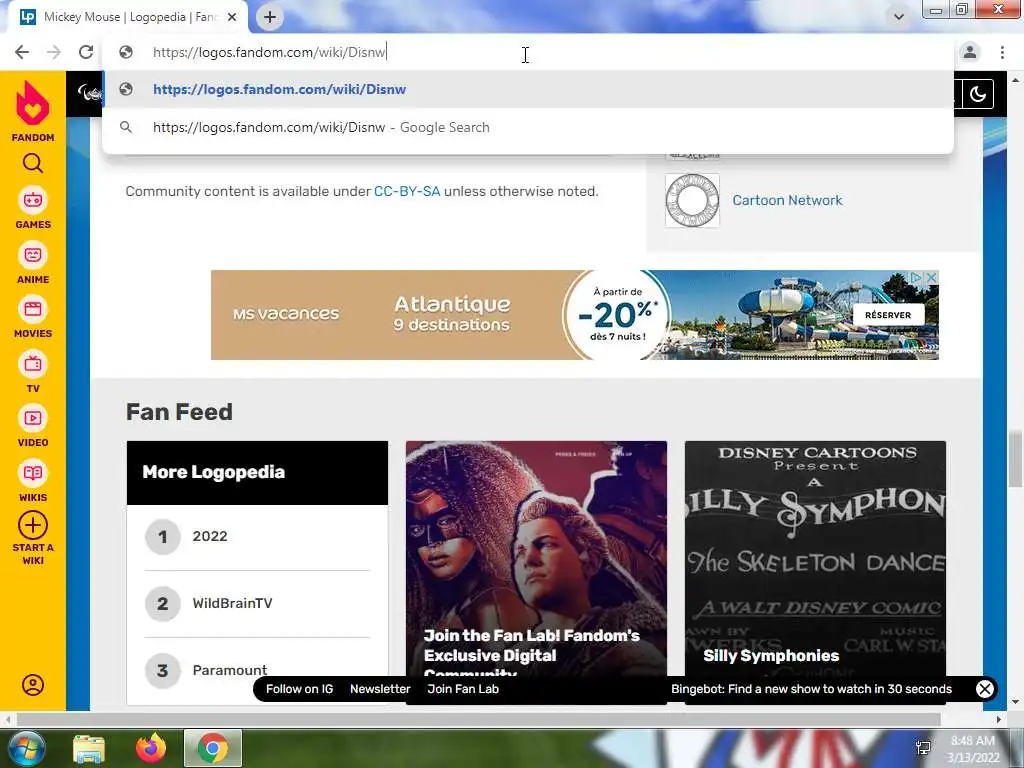1024x768 pixels.
Task: Click Join Fan Lab in bottom bar
Action: pos(463,689)
